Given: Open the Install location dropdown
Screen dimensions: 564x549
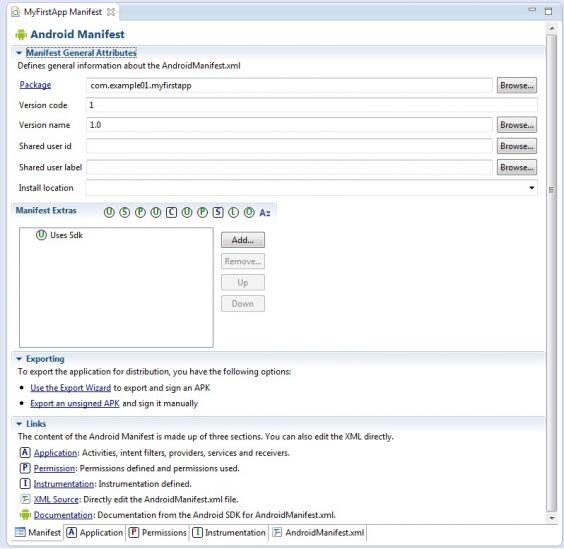Looking at the screenshot, I should pos(532,188).
